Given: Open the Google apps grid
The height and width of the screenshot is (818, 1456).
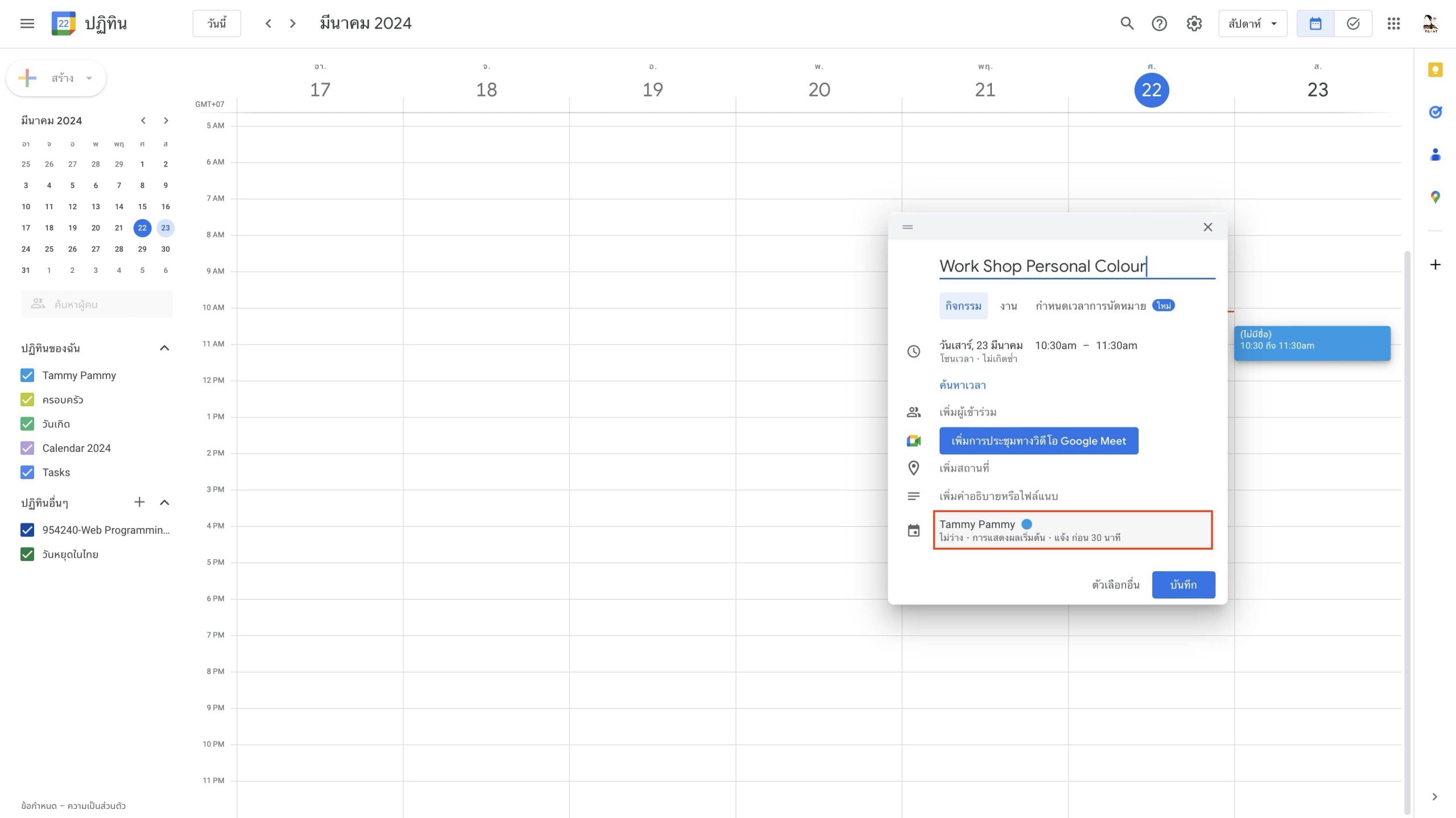Looking at the screenshot, I should 1393,23.
